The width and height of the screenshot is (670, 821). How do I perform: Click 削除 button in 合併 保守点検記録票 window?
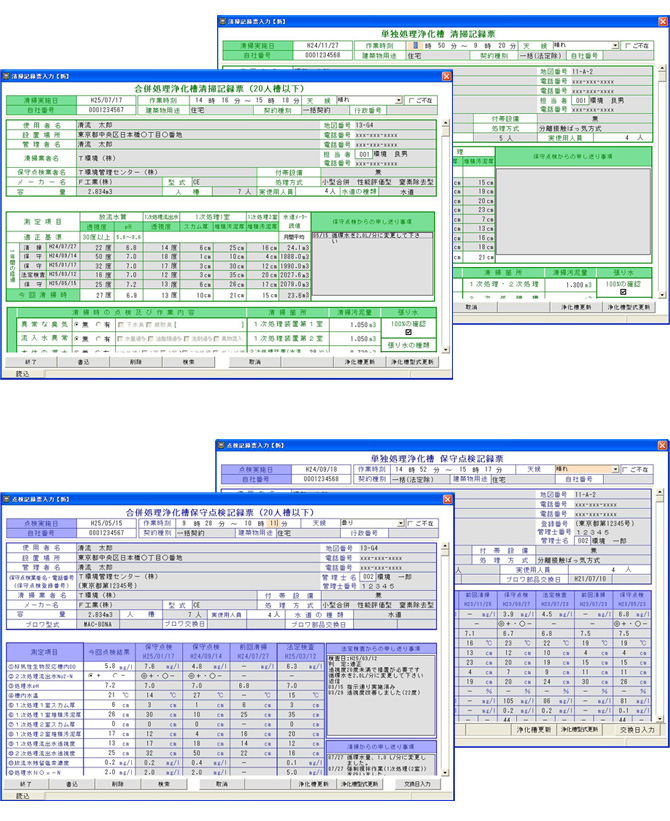coord(118,784)
